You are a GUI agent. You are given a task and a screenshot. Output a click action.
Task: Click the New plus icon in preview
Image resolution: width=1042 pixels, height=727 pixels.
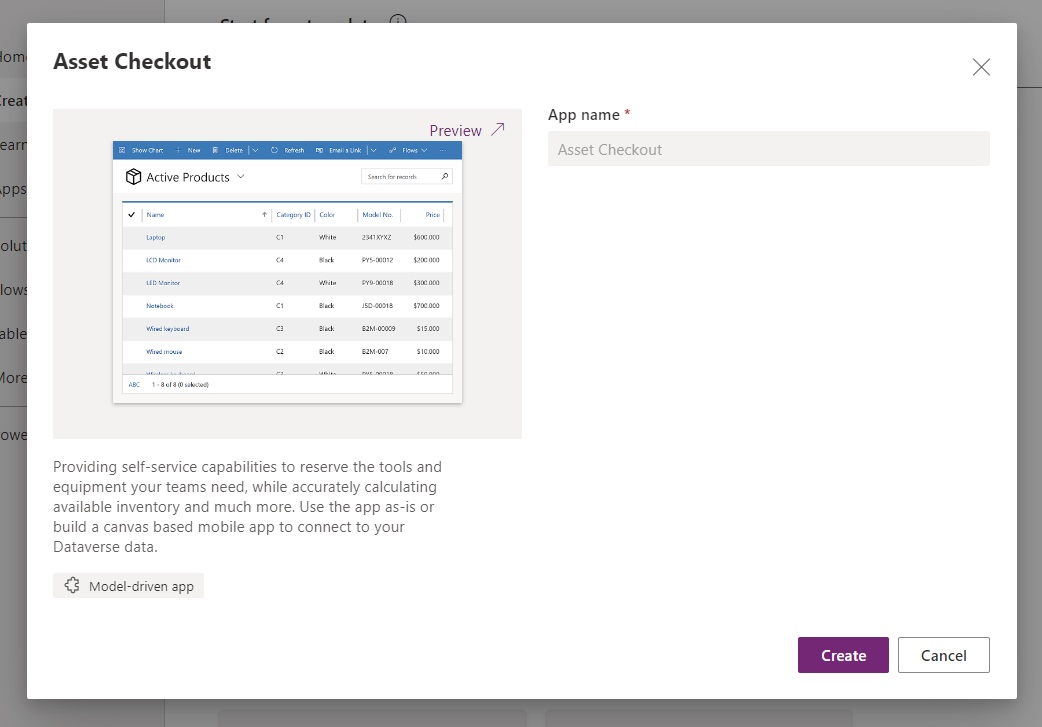(178, 150)
